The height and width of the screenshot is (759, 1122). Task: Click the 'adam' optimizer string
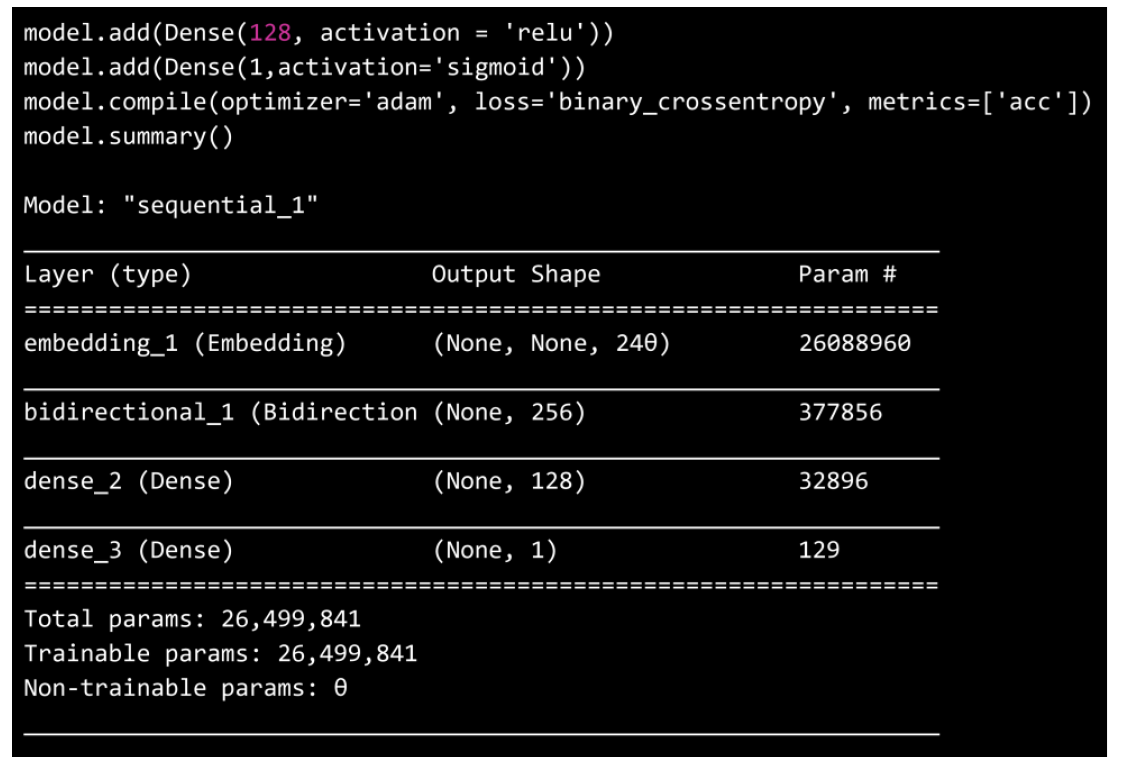pos(400,102)
